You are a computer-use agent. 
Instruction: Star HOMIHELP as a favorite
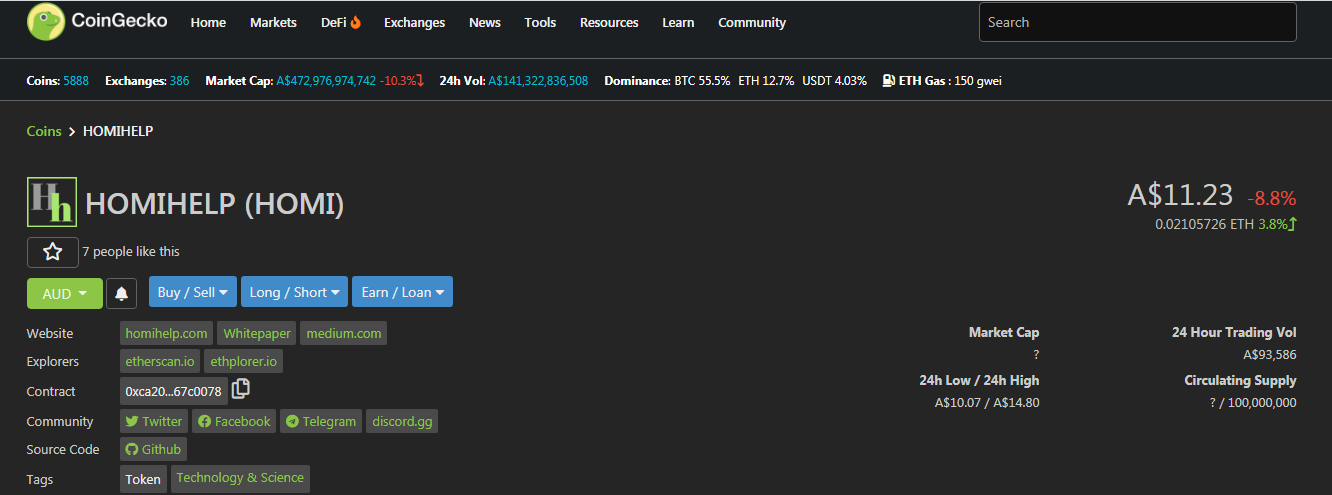pos(53,252)
